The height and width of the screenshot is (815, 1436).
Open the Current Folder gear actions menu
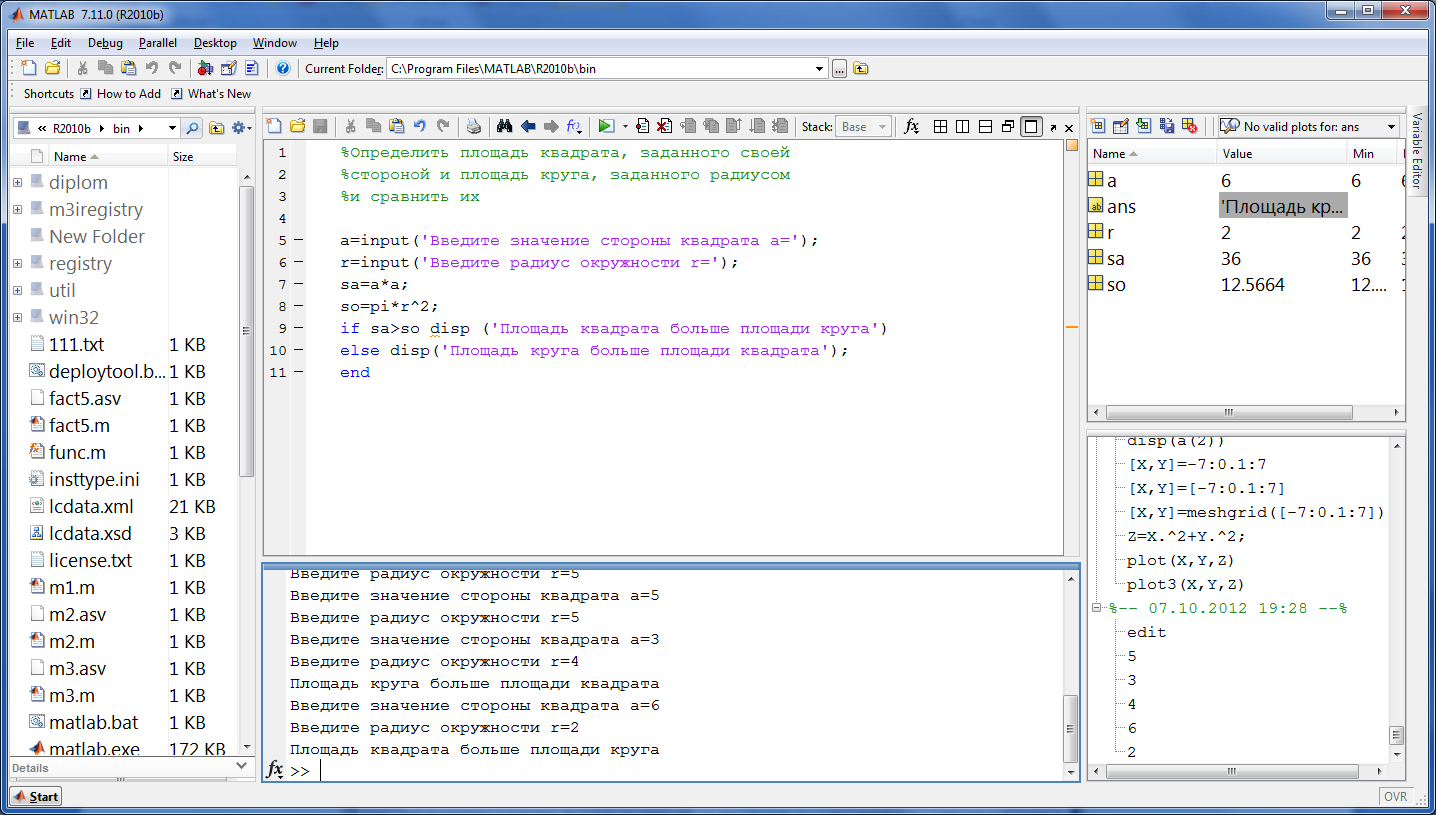tap(241, 128)
